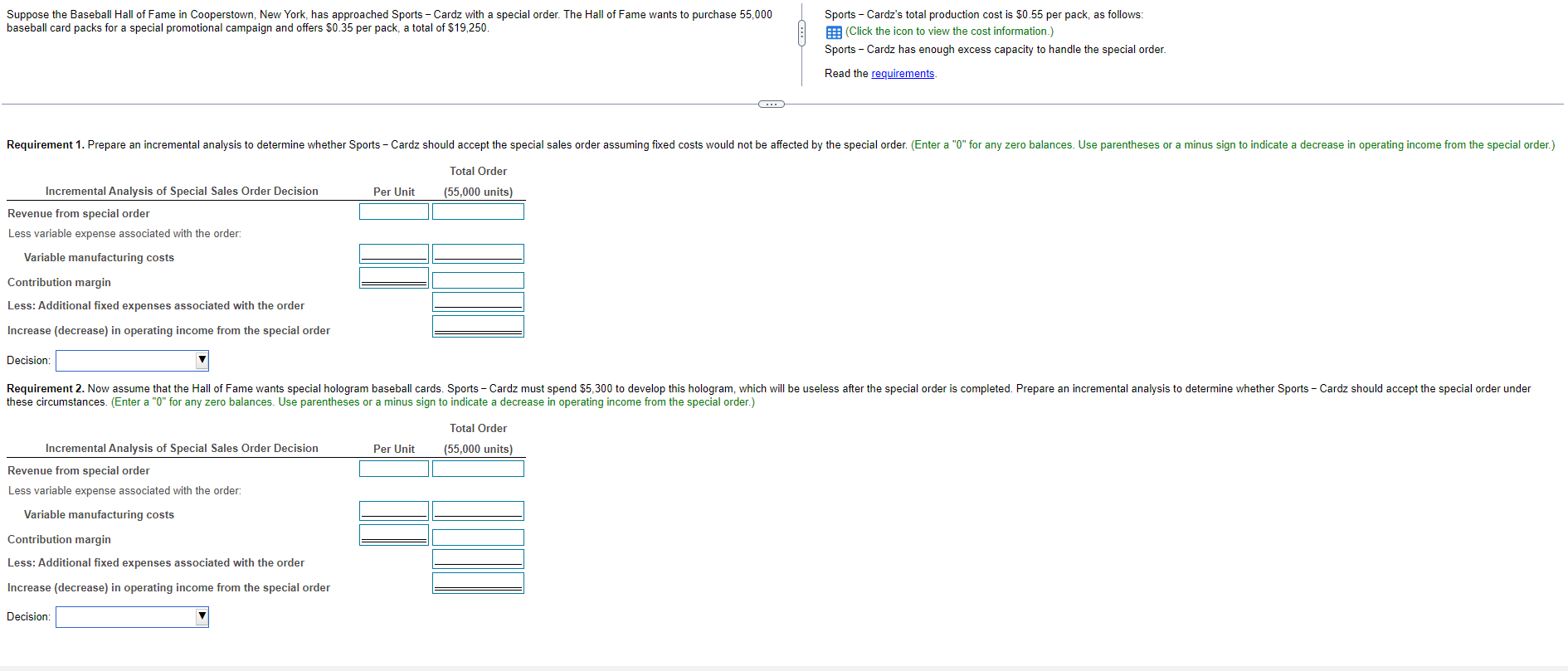Click Requirement 1 variable manufacturing costs total field
Screen dimensions: 1568x671
tap(478, 254)
